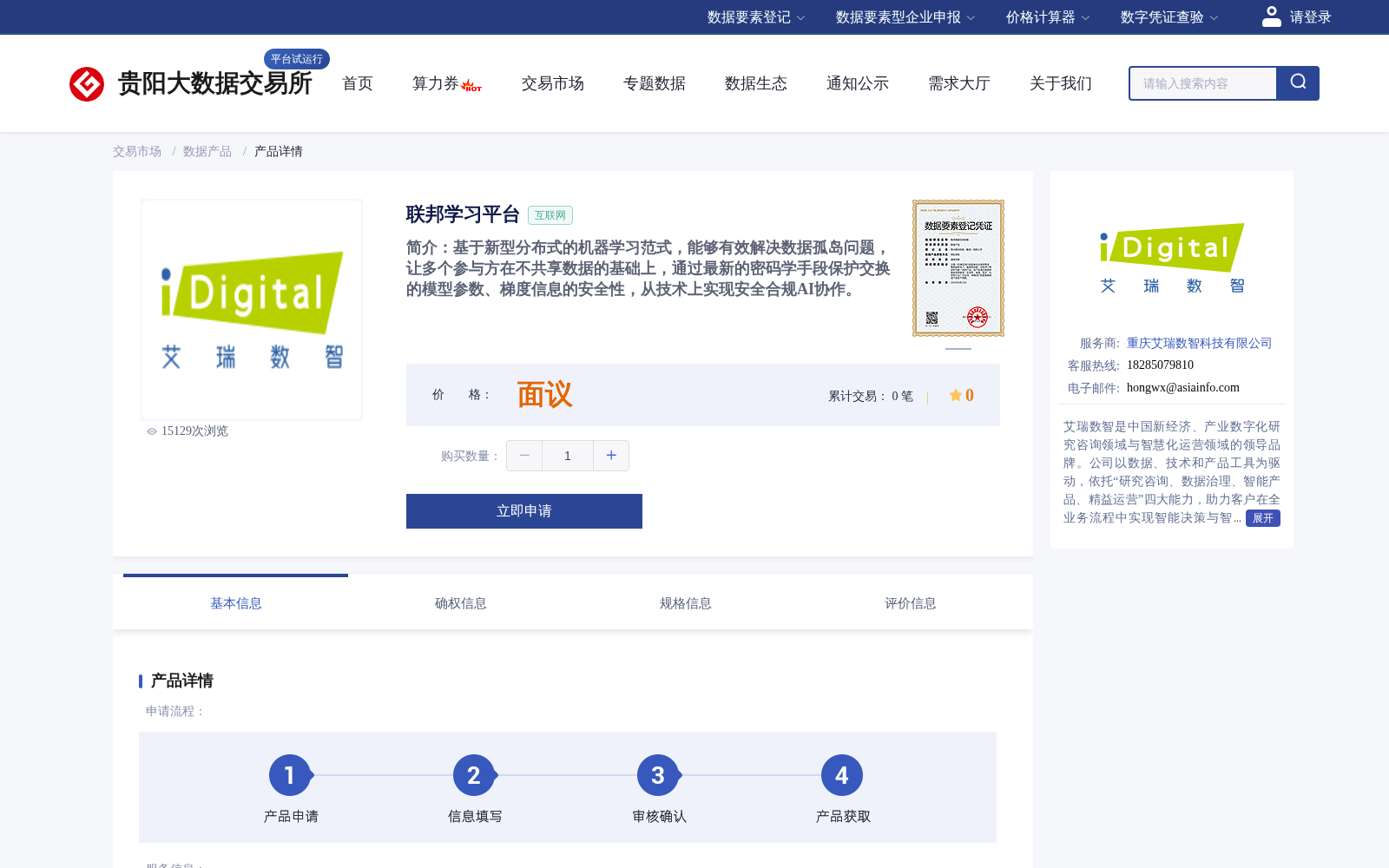Click the red Guiyang exchange logo

pos(87,84)
